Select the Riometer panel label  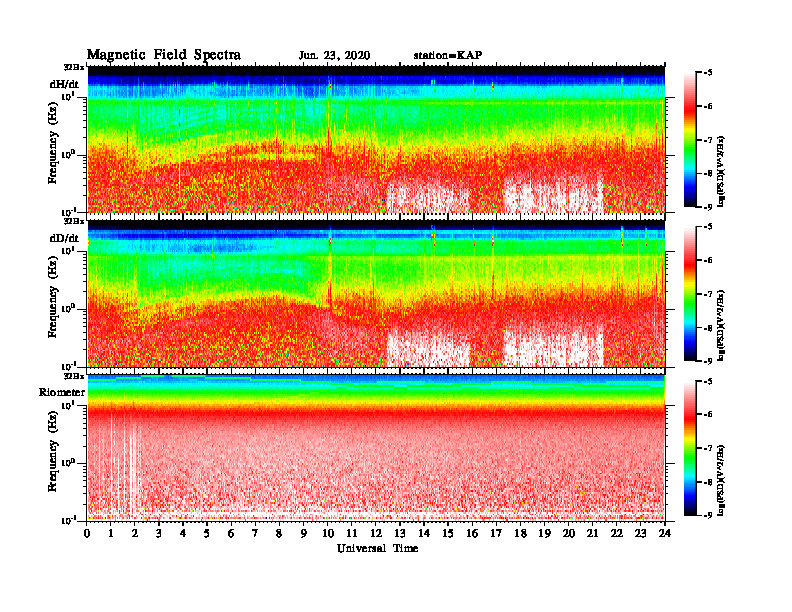(x=62, y=392)
